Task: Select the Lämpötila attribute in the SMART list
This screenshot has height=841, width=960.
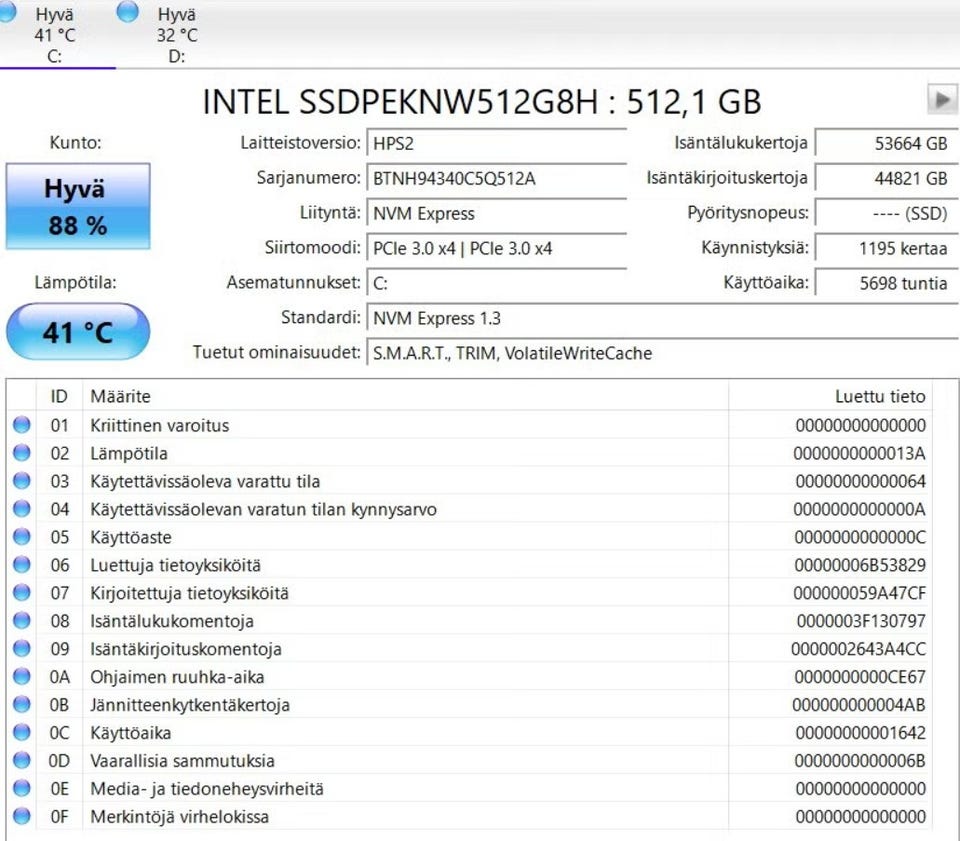Action: [129, 454]
